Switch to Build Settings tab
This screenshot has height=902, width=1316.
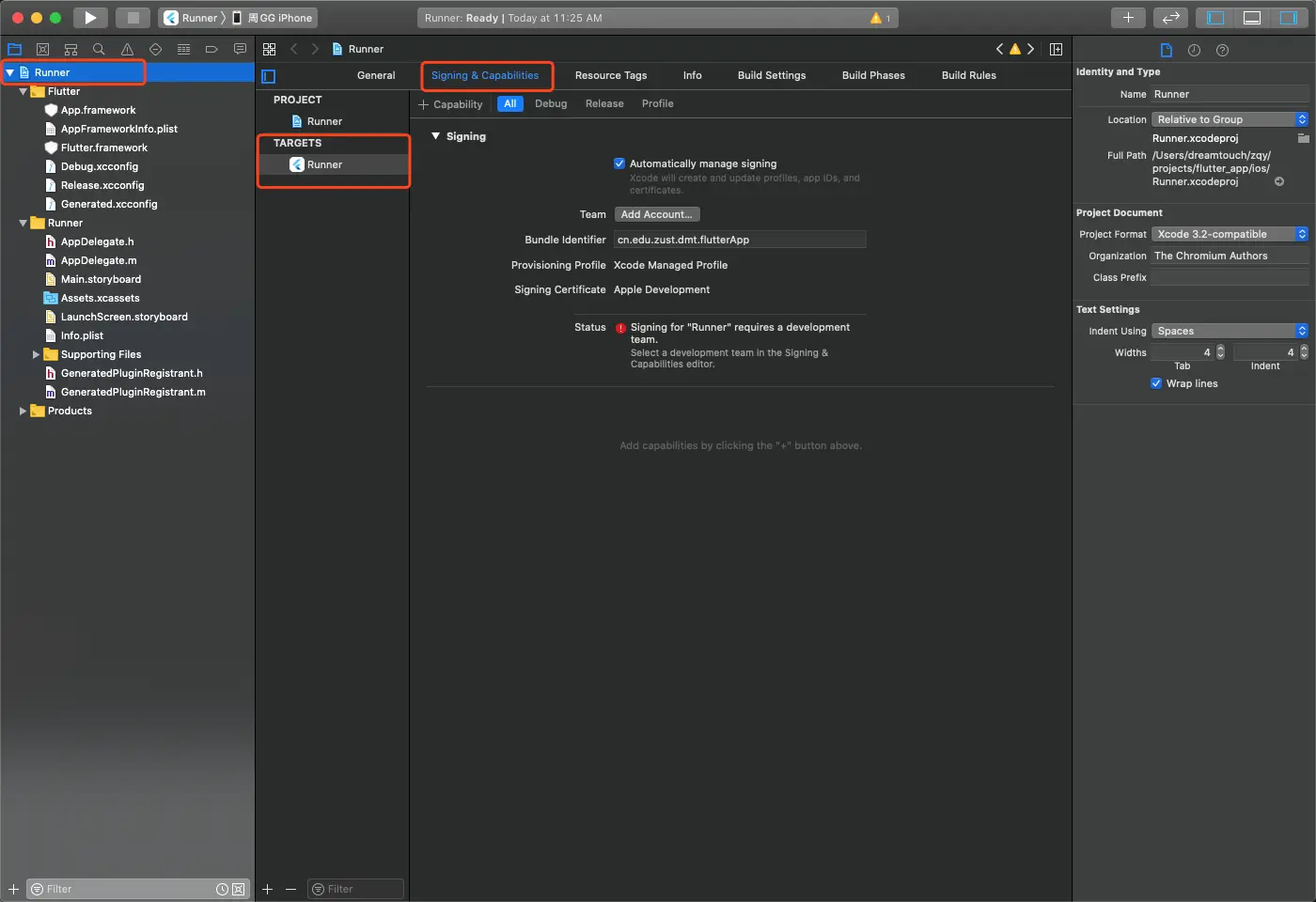coord(772,75)
